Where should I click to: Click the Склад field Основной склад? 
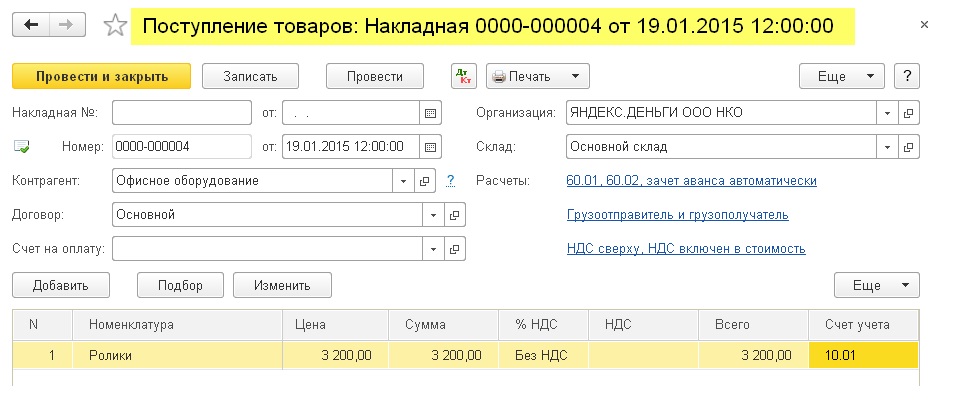click(x=721, y=147)
